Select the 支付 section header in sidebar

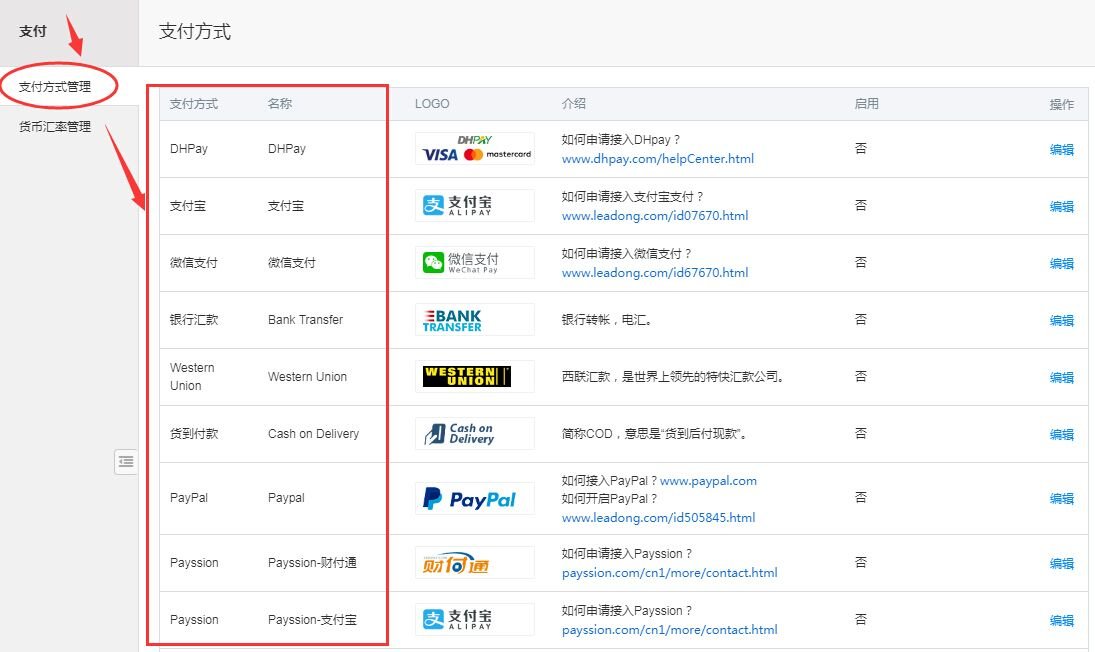(x=33, y=32)
